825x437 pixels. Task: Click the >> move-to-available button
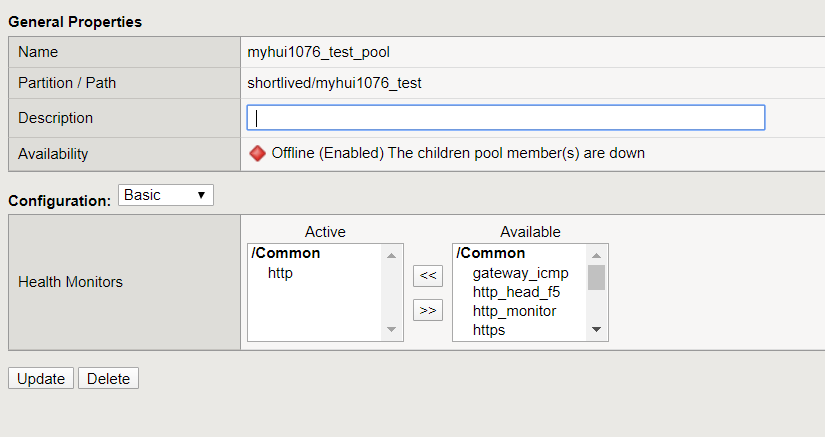[428, 310]
